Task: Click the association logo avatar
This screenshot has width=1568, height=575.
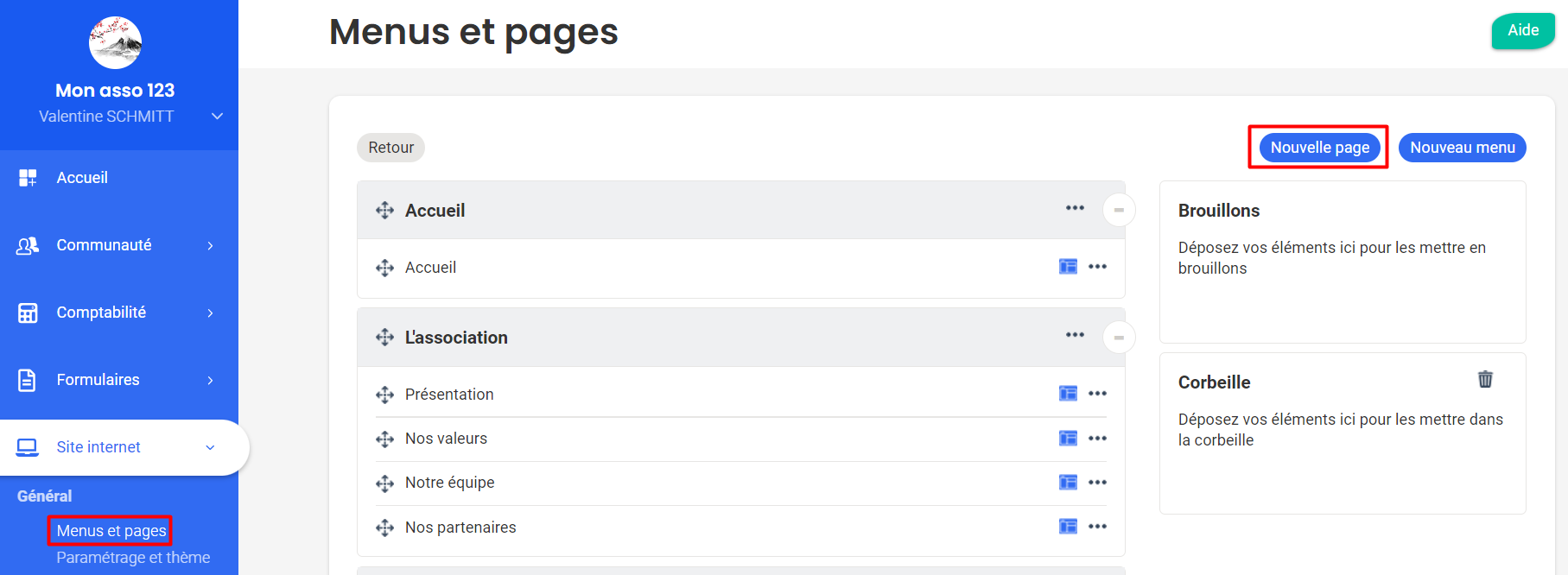Action: (115, 42)
